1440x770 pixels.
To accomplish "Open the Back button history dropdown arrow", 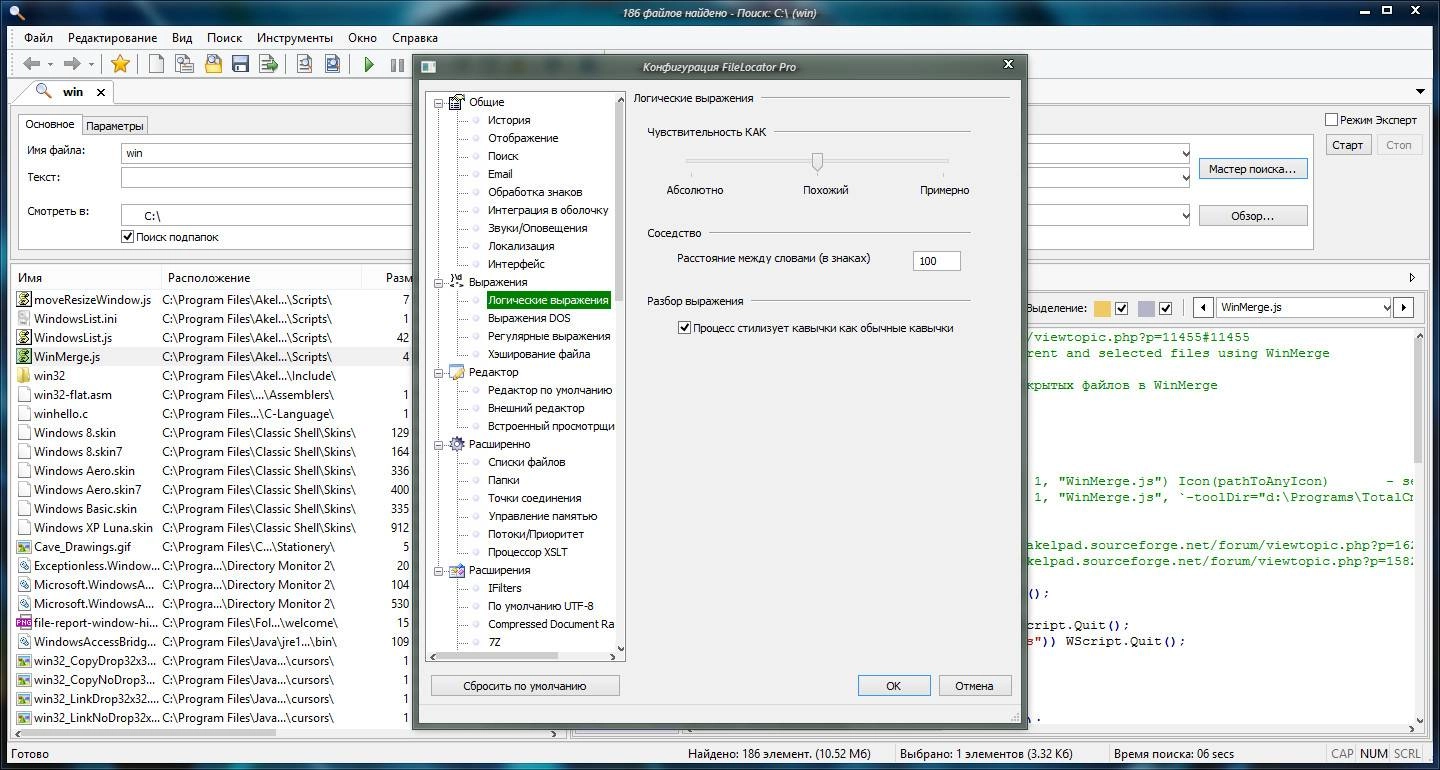I will pos(50,65).
